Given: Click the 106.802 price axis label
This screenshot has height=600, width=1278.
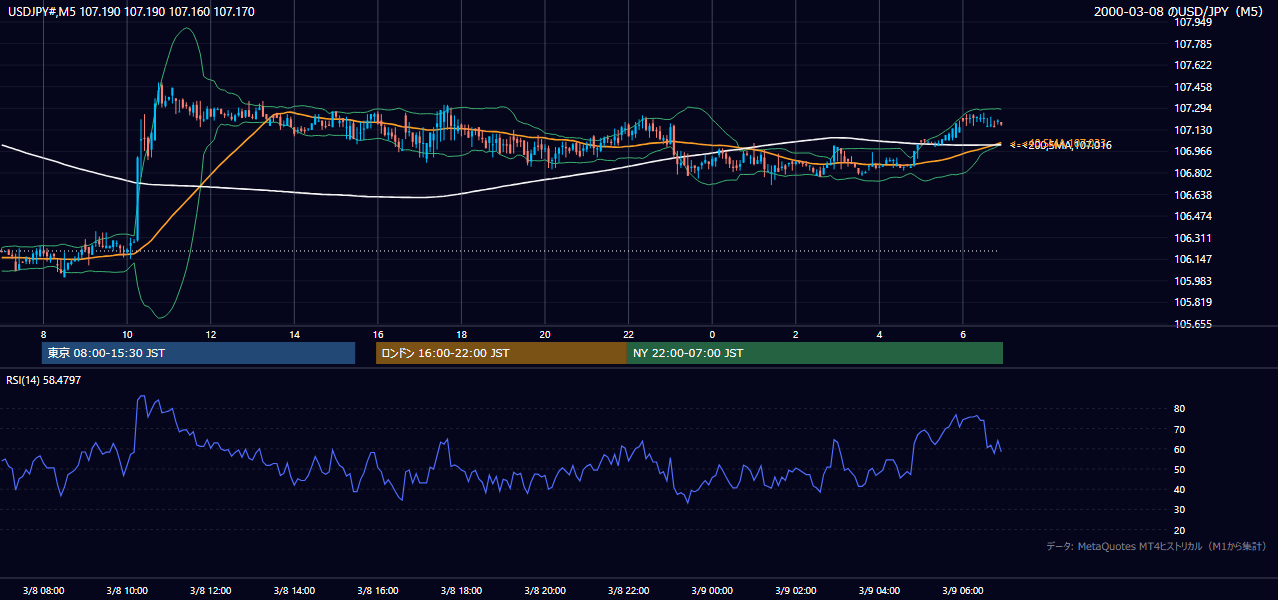Looking at the screenshot, I should click(x=1194, y=173).
